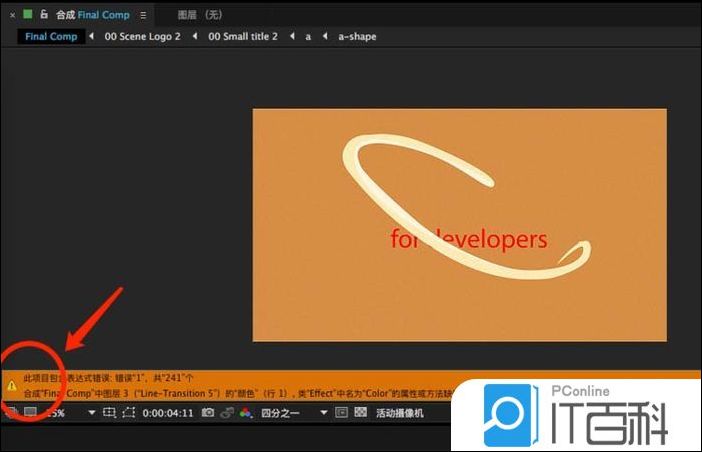Open the magnification ratio dropdown arrow
The width and height of the screenshot is (702, 452).
point(92,412)
